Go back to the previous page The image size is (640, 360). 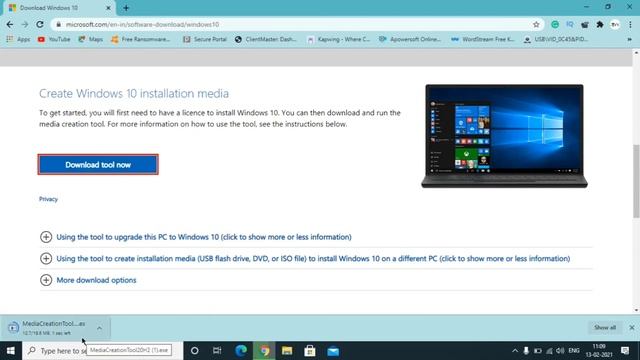[10, 24]
